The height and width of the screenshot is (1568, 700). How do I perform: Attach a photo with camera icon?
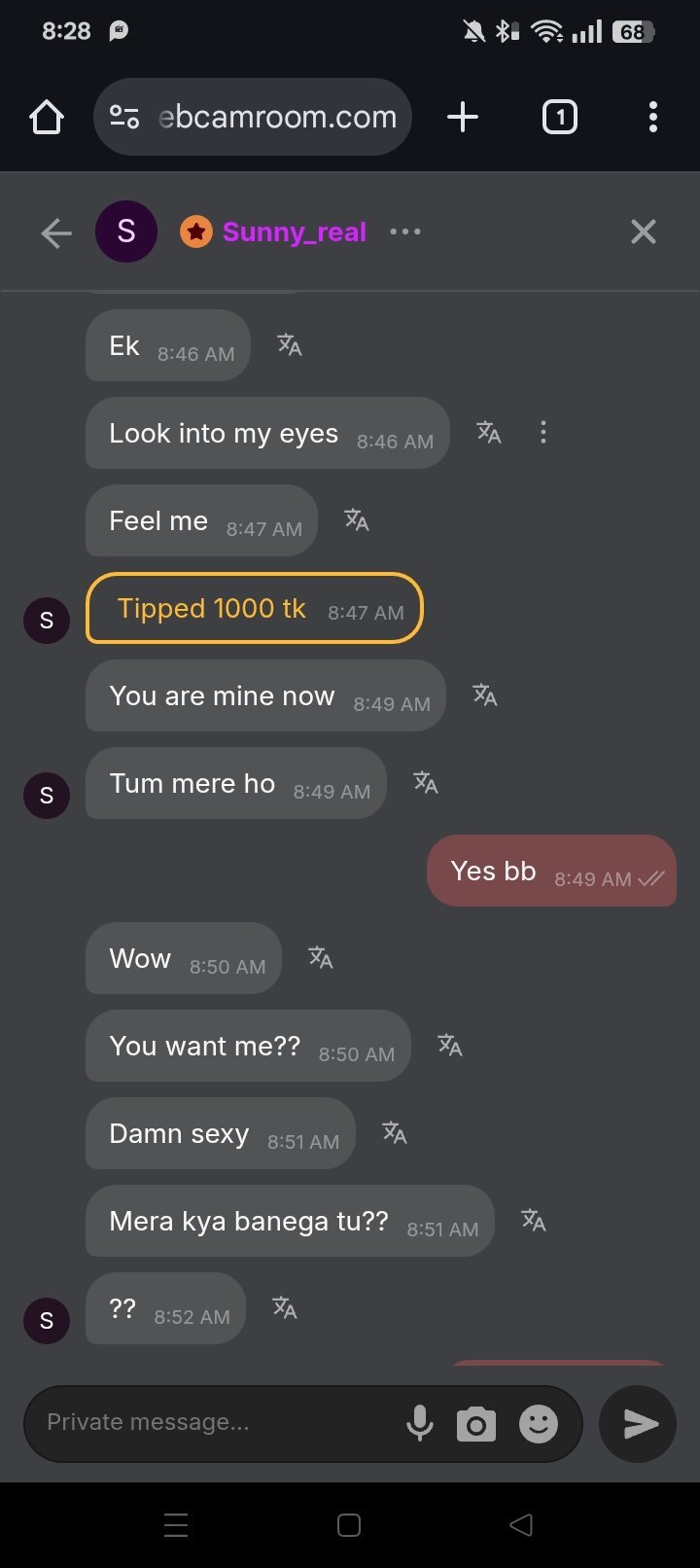(476, 1424)
